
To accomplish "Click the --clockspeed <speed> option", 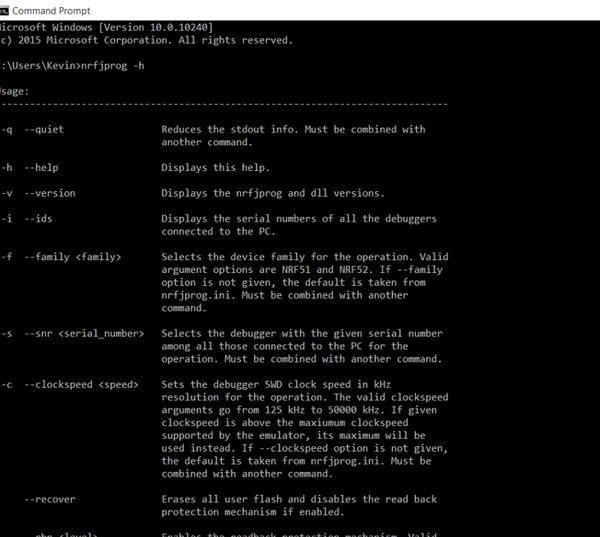I will 82,385.
